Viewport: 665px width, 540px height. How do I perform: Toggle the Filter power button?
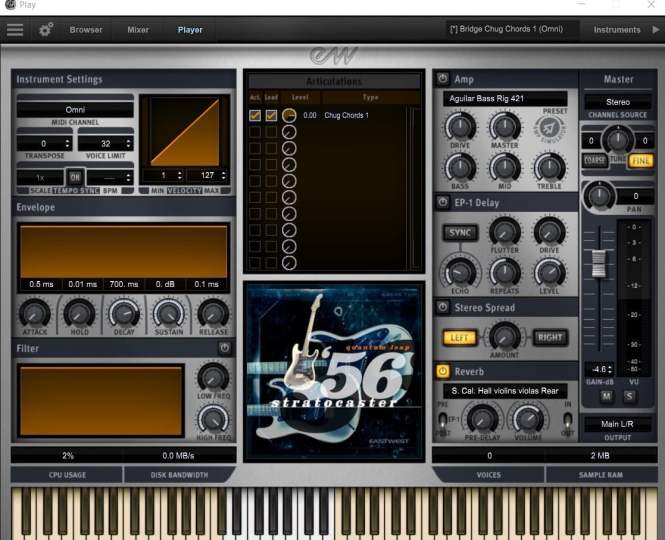[224, 348]
